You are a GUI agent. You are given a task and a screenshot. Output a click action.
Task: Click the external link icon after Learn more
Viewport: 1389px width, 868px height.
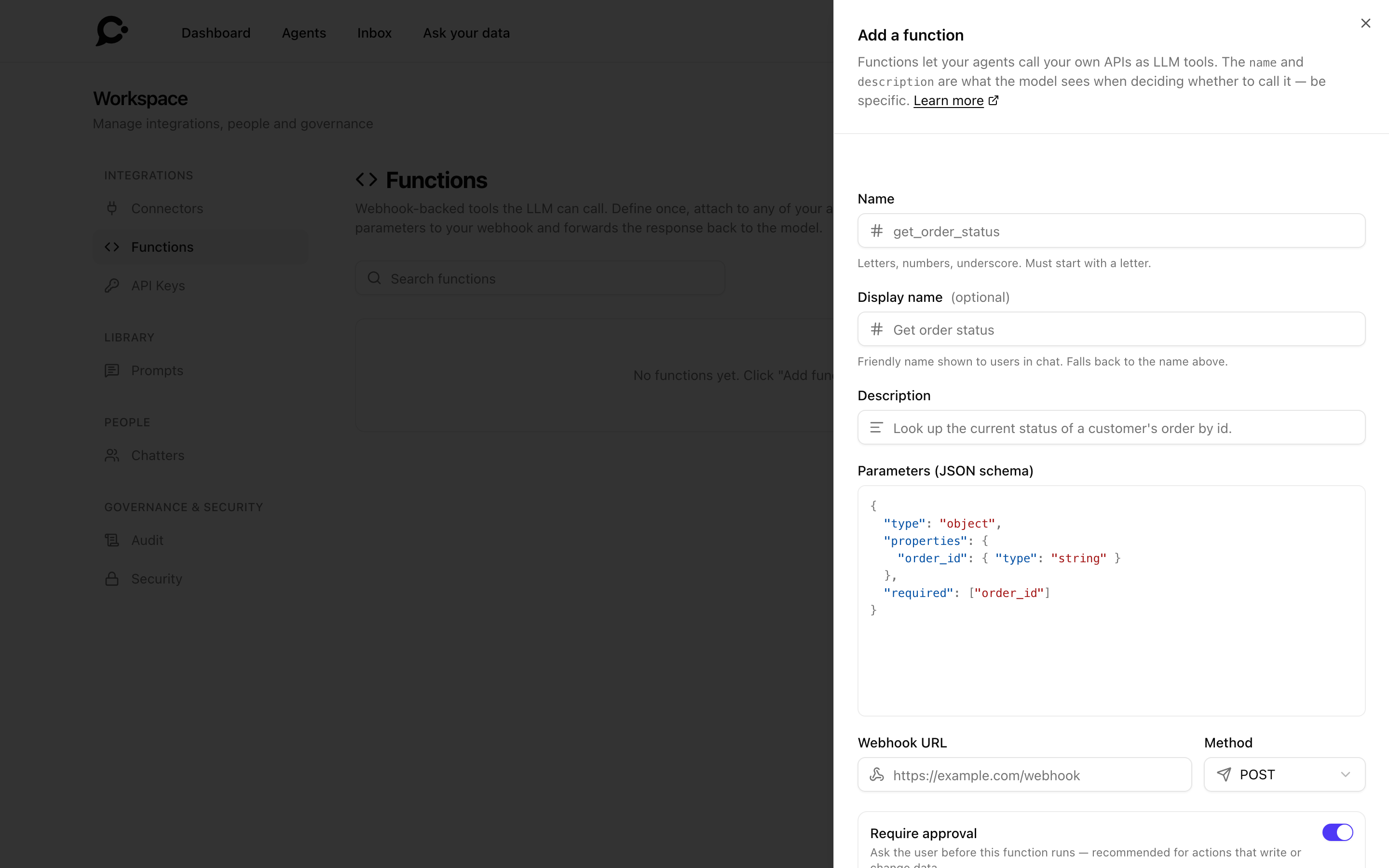pos(994,100)
